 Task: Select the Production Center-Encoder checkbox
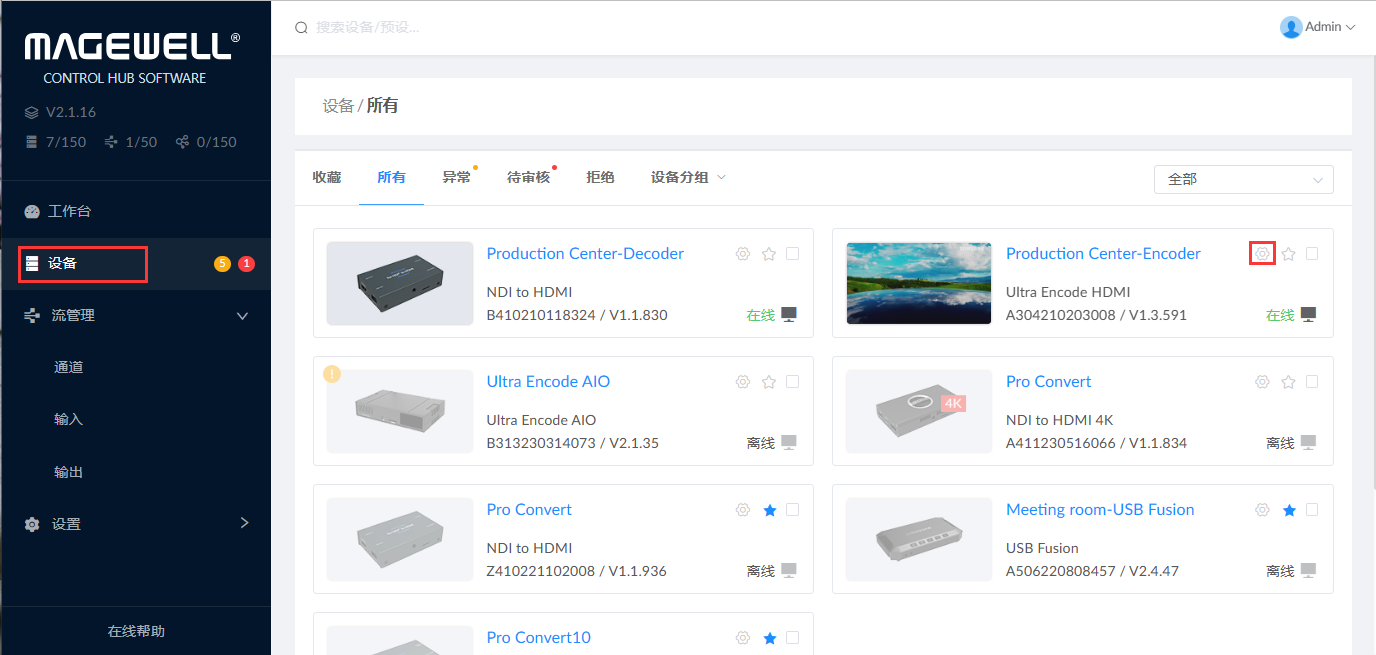pos(1312,254)
